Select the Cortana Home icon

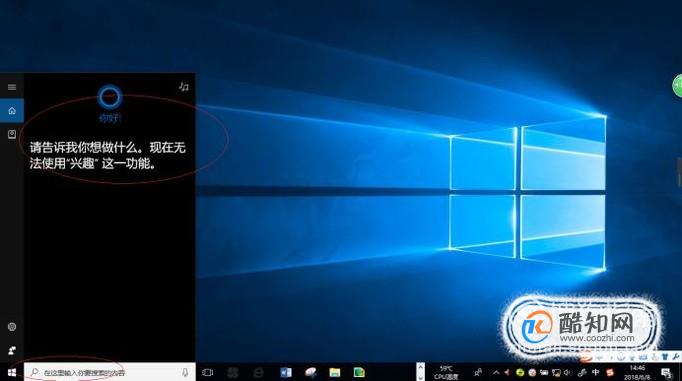coord(12,111)
